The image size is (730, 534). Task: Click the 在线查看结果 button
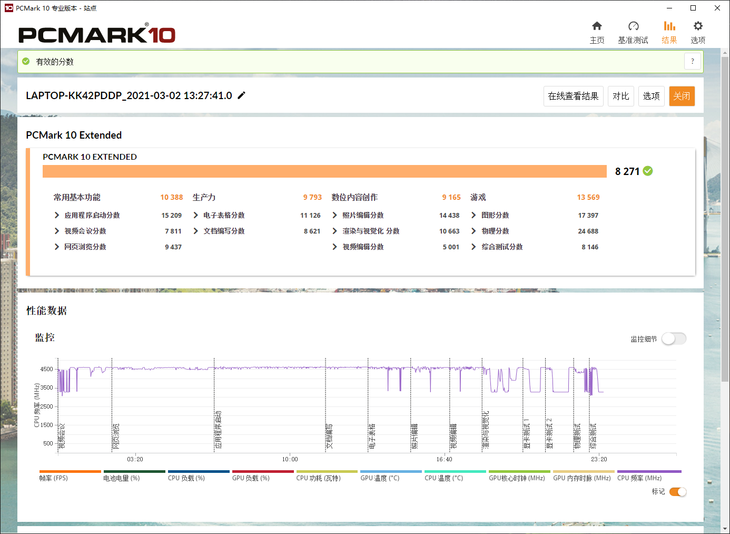tap(573, 96)
